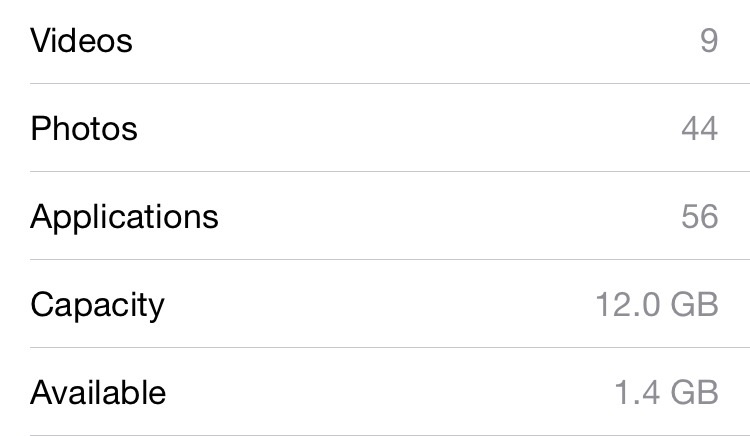This screenshot has width=750, height=436.
Task: Click divider line between Capacity and Available
Action: tap(390, 348)
